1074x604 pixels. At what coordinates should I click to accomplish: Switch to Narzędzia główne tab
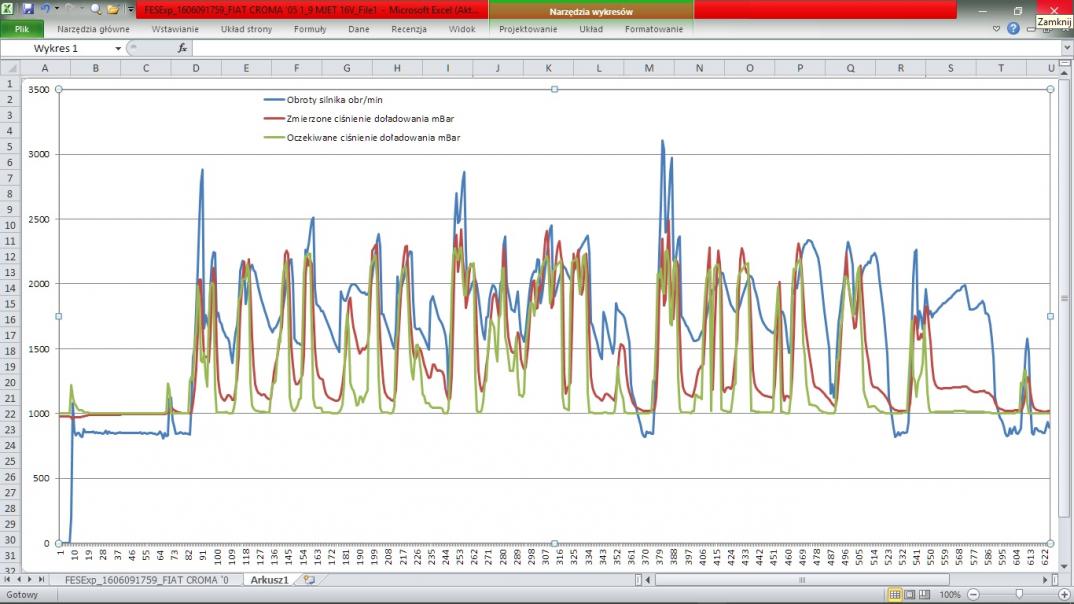tap(93, 29)
